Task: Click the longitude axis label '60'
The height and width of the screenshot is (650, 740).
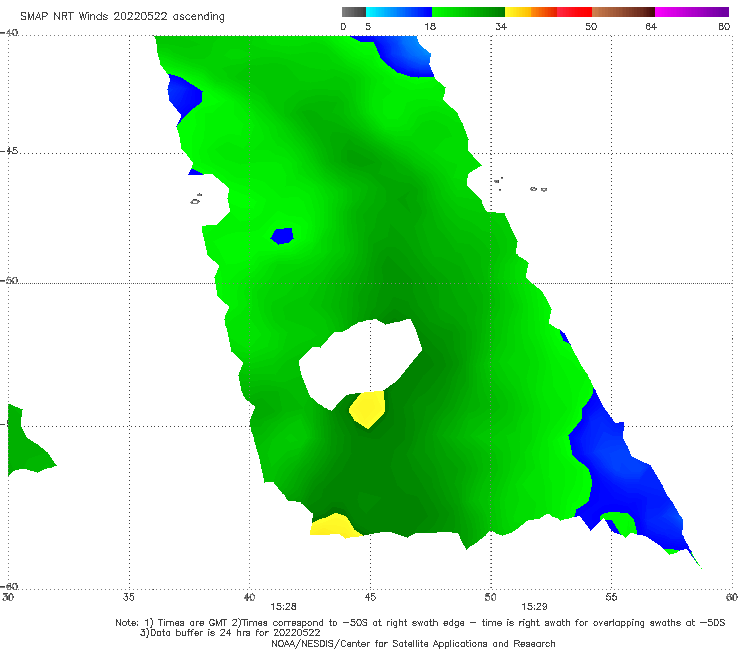Action: tap(732, 597)
